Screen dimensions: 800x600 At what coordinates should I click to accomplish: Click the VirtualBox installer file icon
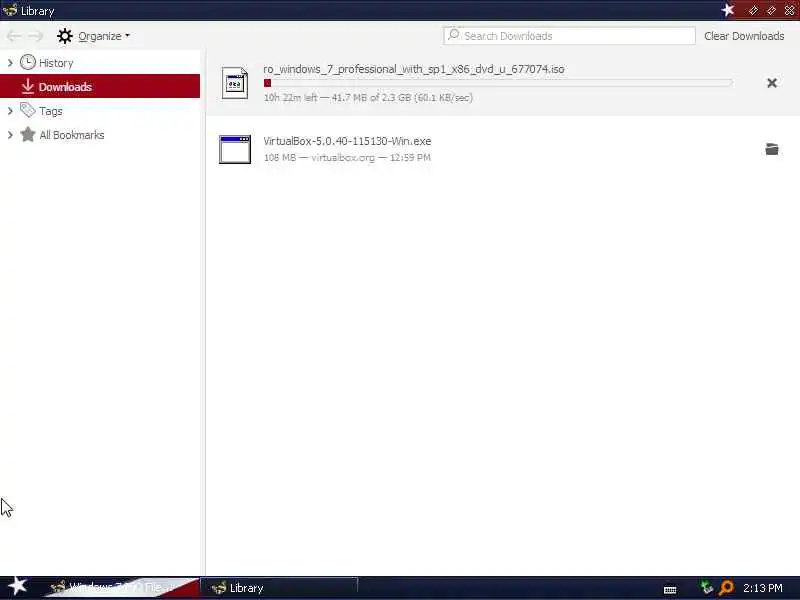[235, 149]
